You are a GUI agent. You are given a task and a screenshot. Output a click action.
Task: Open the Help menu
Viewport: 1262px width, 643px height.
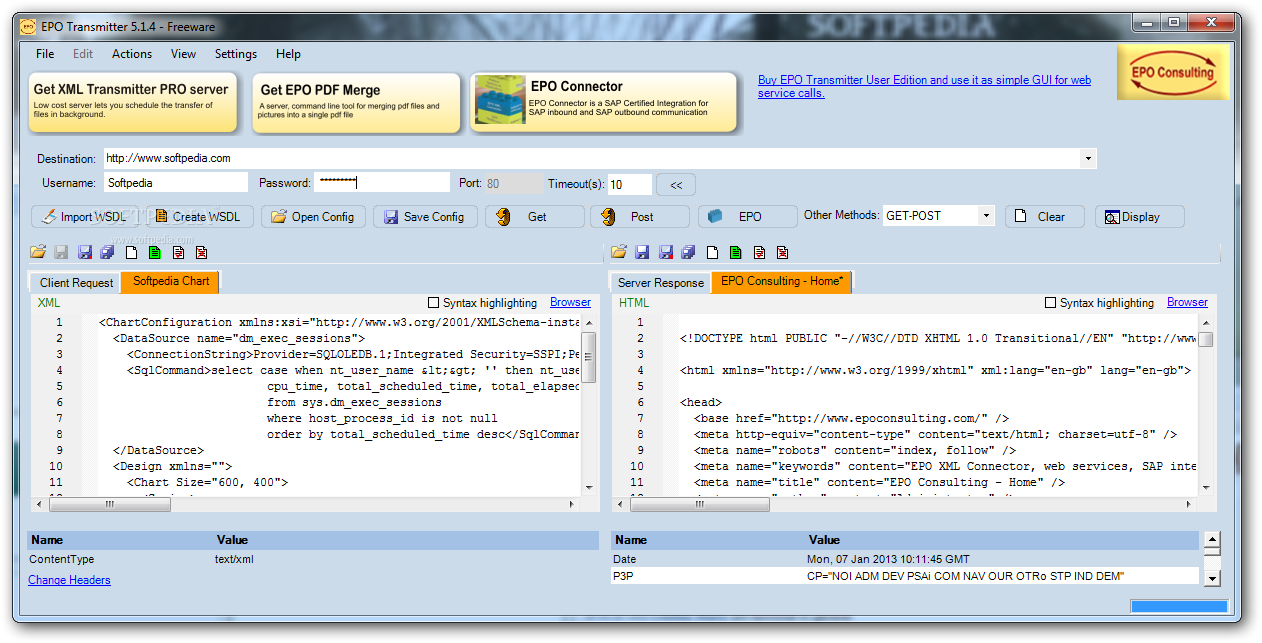tap(288, 54)
